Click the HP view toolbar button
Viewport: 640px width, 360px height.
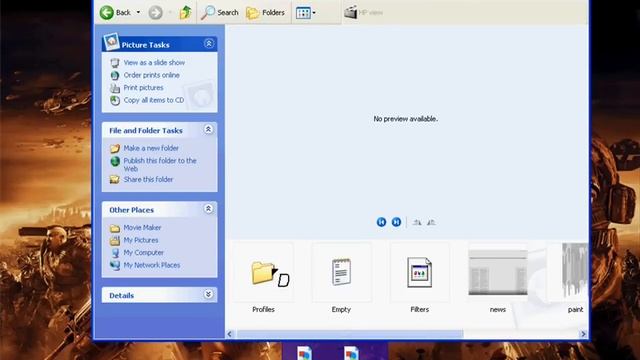[363, 13]
